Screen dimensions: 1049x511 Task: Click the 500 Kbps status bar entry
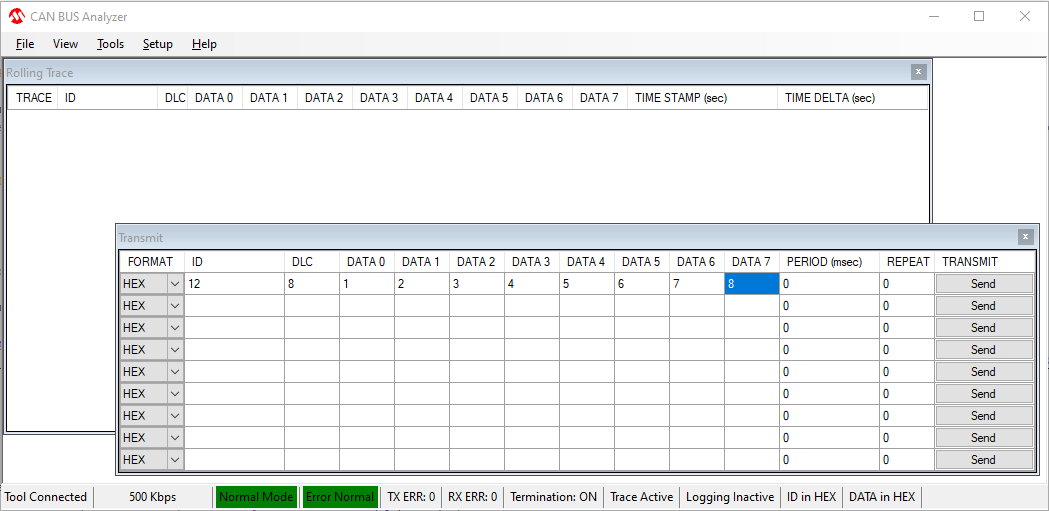[152, 497]
